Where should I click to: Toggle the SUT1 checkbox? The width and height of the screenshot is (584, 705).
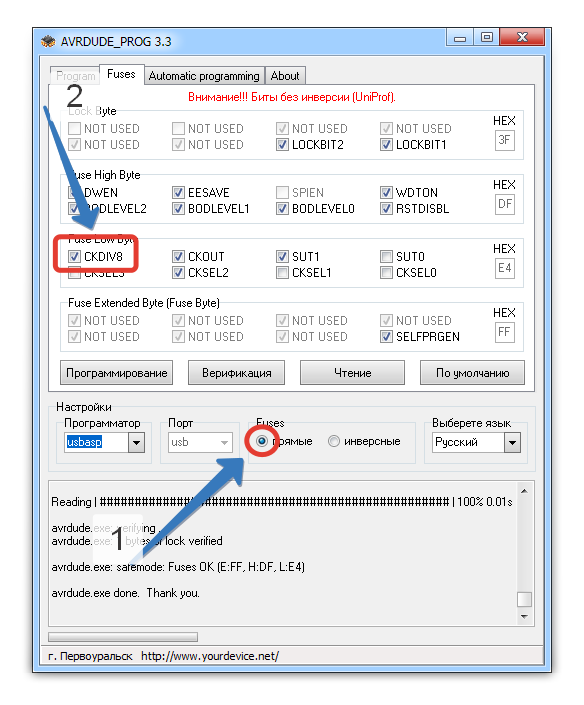click(282, 257)
